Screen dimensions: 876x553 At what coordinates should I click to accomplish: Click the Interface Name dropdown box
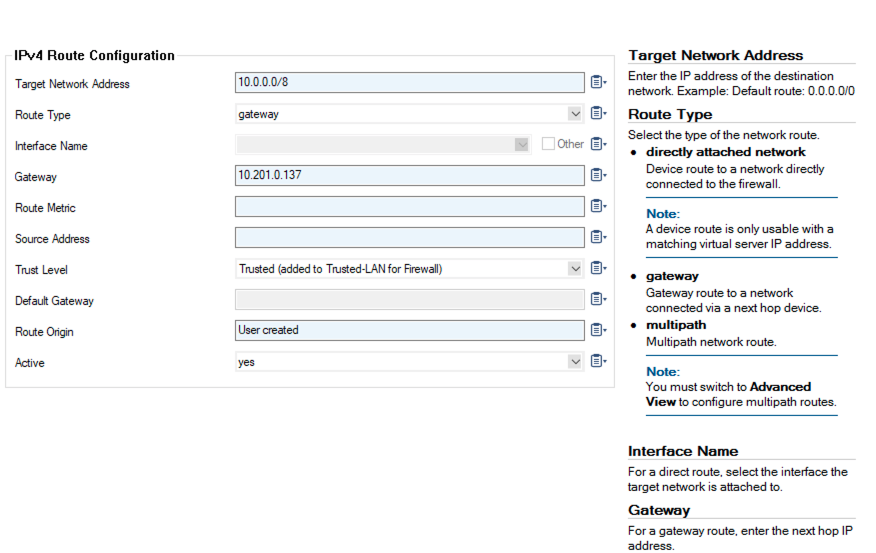coord(382,145)
